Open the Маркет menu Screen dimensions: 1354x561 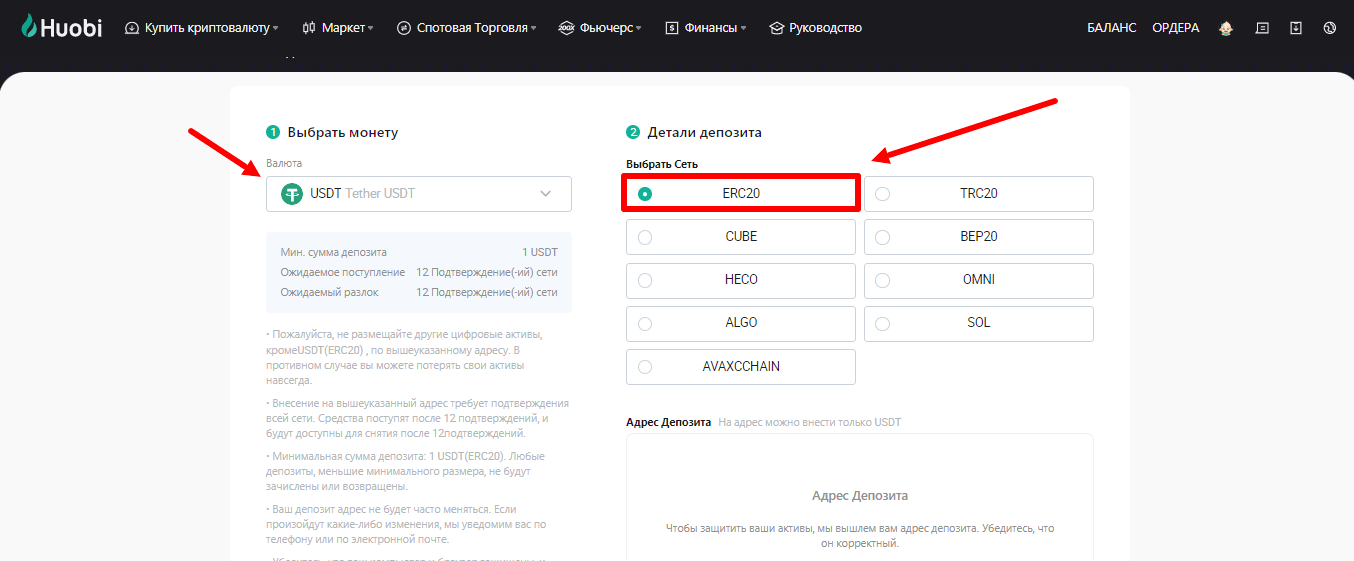click(343, 28)
